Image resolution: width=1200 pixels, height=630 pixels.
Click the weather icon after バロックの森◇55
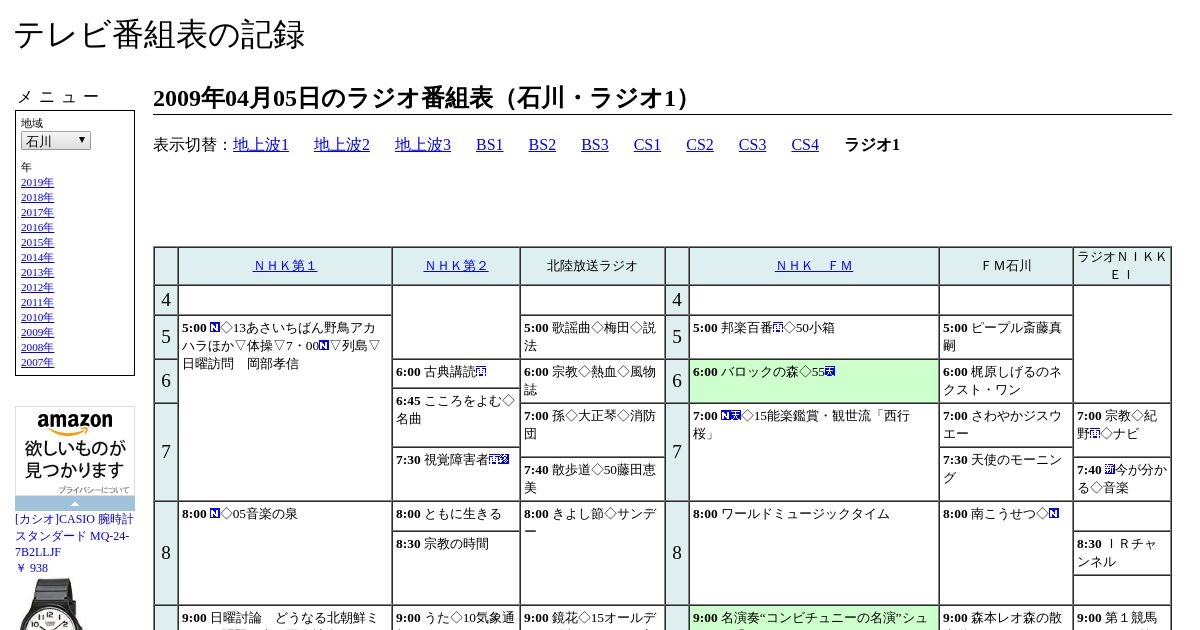[x=830, y=372]
